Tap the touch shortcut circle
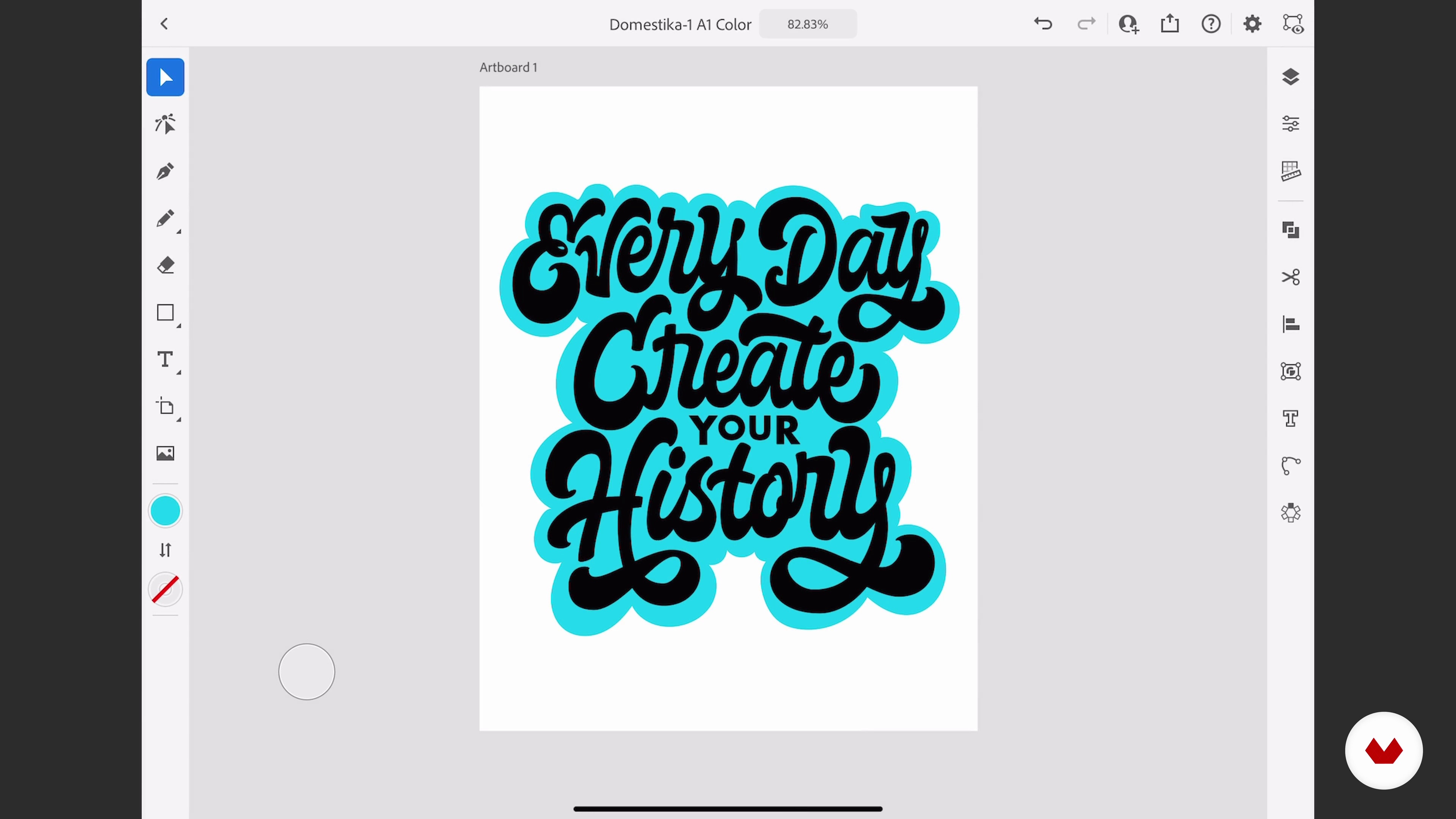Image resolution: width=1456 pixels, height=819 pixels. 307,672
